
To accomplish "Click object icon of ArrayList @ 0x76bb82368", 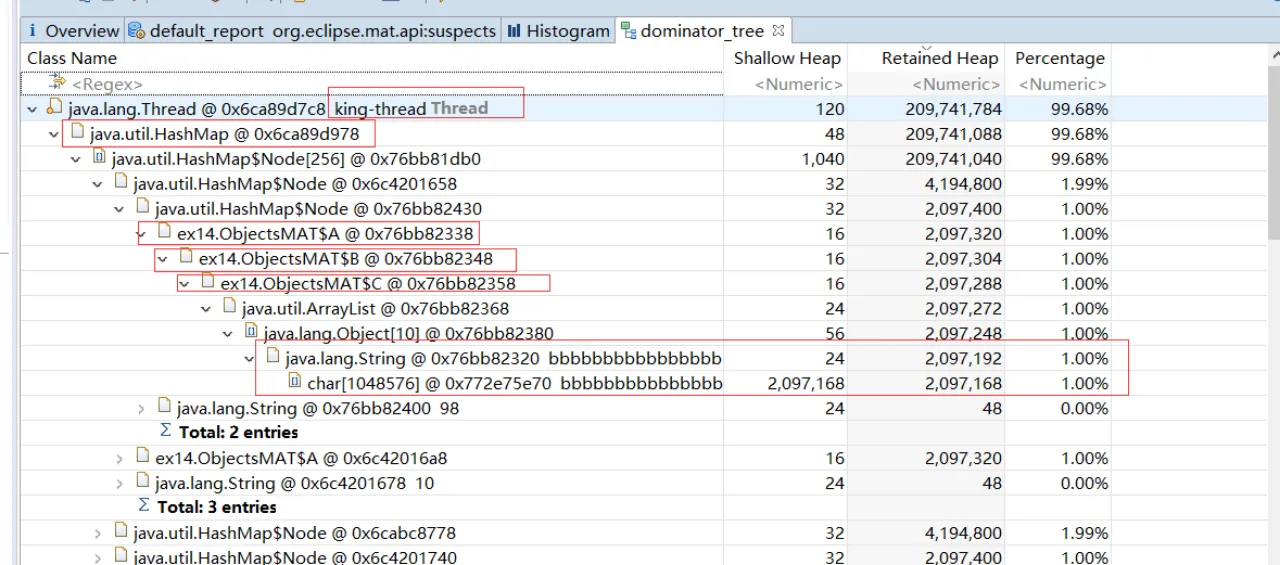I will pyautogui.click(x=230, y=308).
